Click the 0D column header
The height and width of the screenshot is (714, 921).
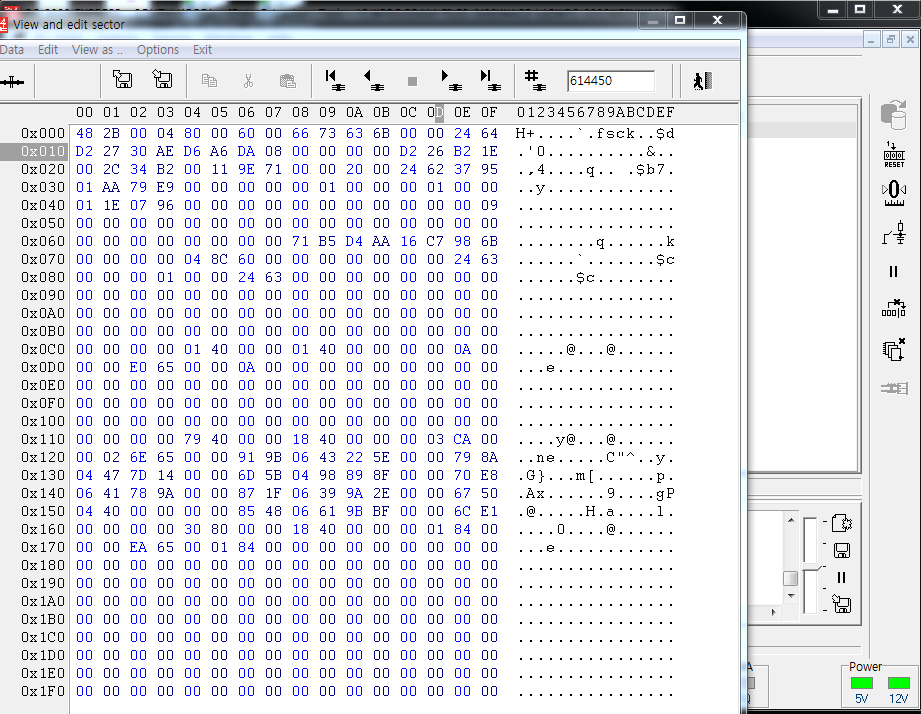click(x=435, y=112)
